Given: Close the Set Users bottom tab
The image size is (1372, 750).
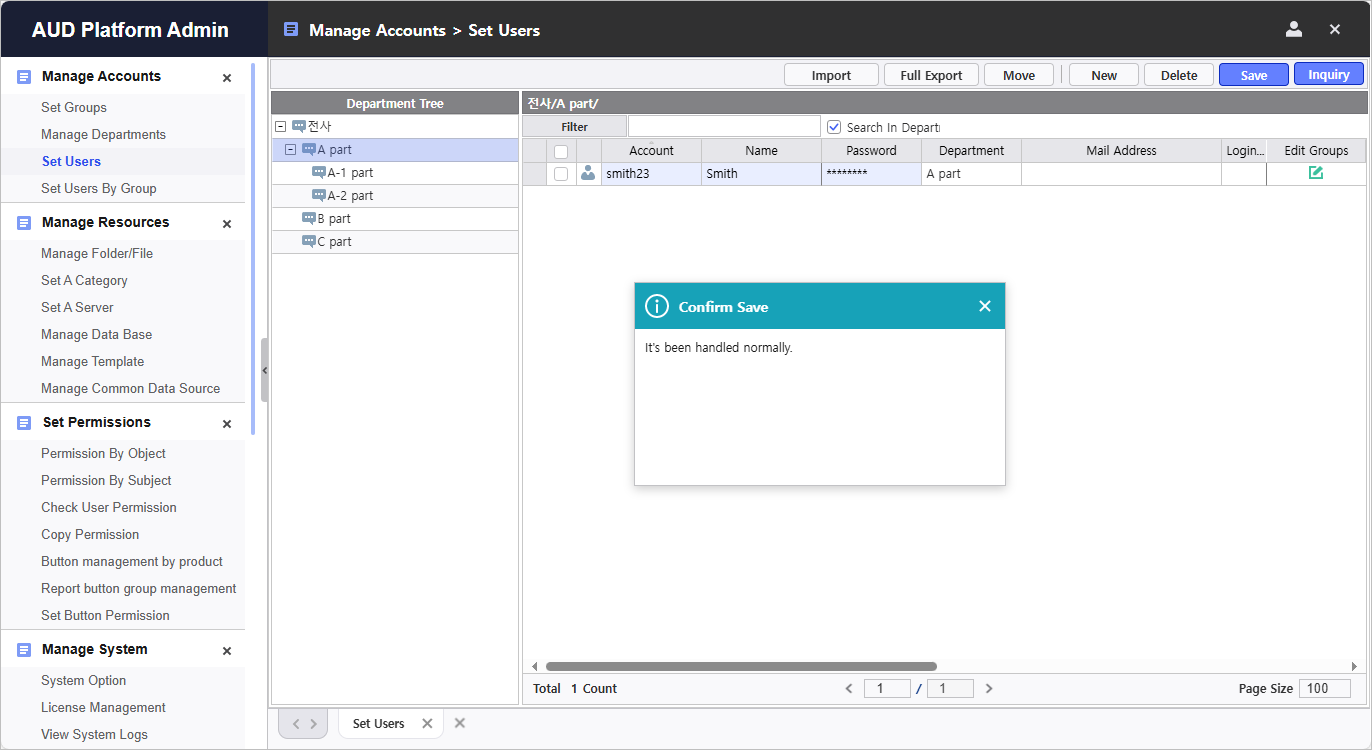Looking at the screenshot, I should coord(427,723).
